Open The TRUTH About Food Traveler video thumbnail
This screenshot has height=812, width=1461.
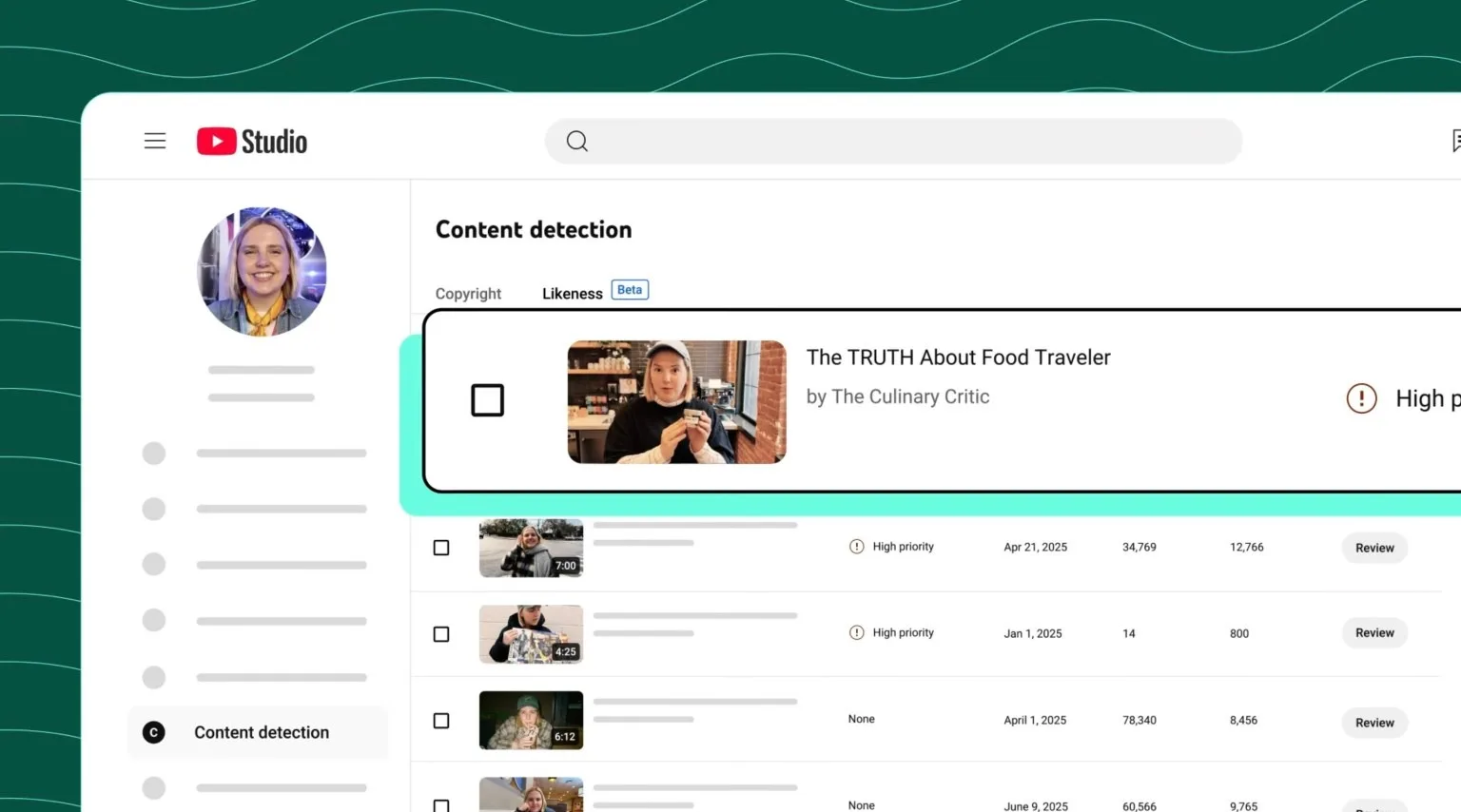[x=676, y=401]
